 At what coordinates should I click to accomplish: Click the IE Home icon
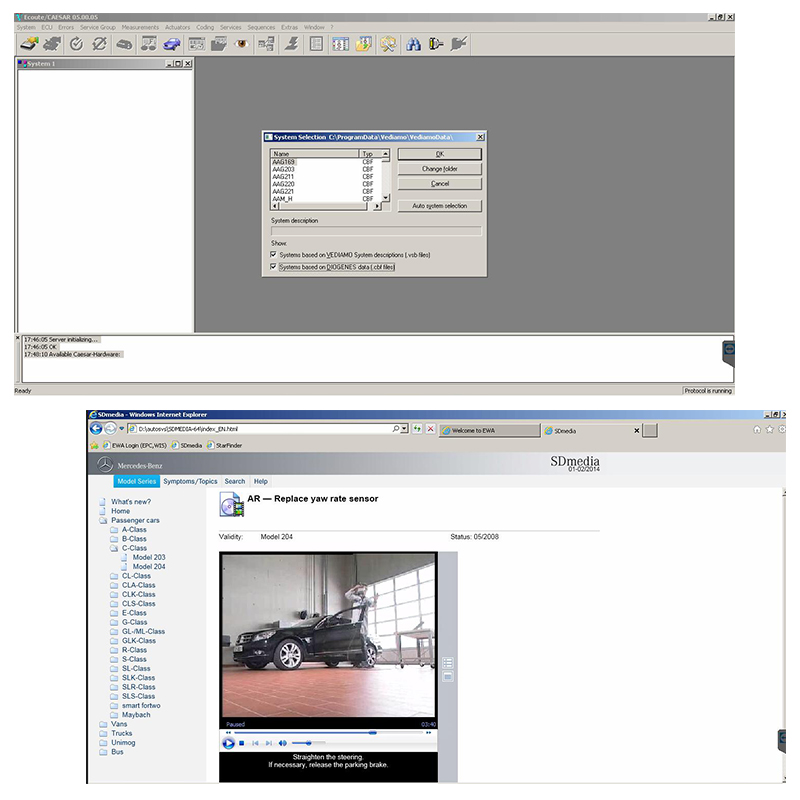[x=757, y=430]
